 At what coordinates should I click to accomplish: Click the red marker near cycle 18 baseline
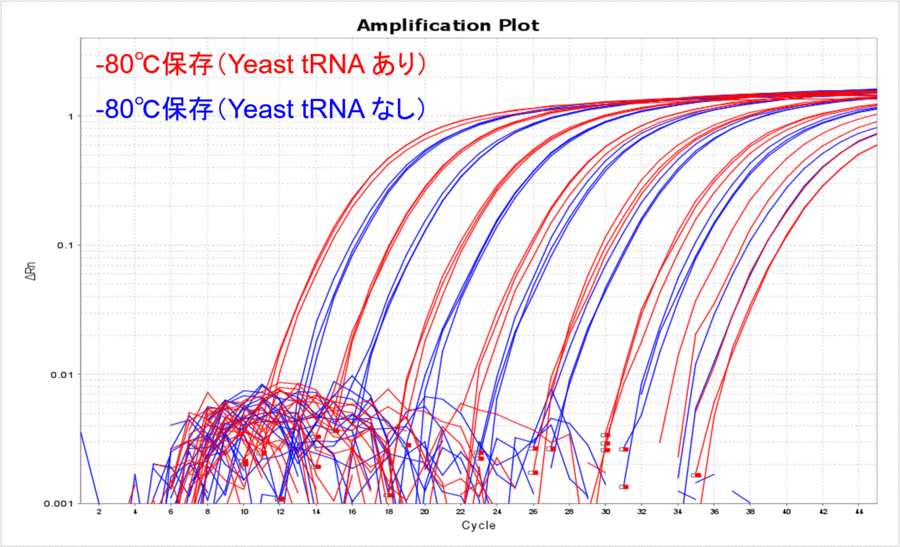[390, 495]
